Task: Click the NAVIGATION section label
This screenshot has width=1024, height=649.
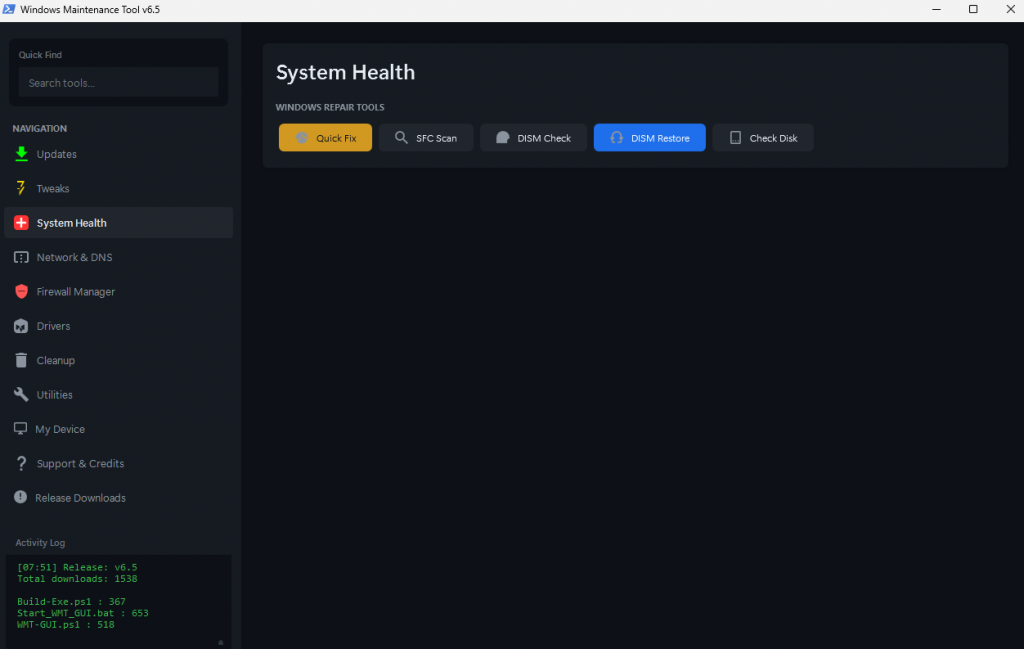Action: pyautogui.click(x=39, y=129)
